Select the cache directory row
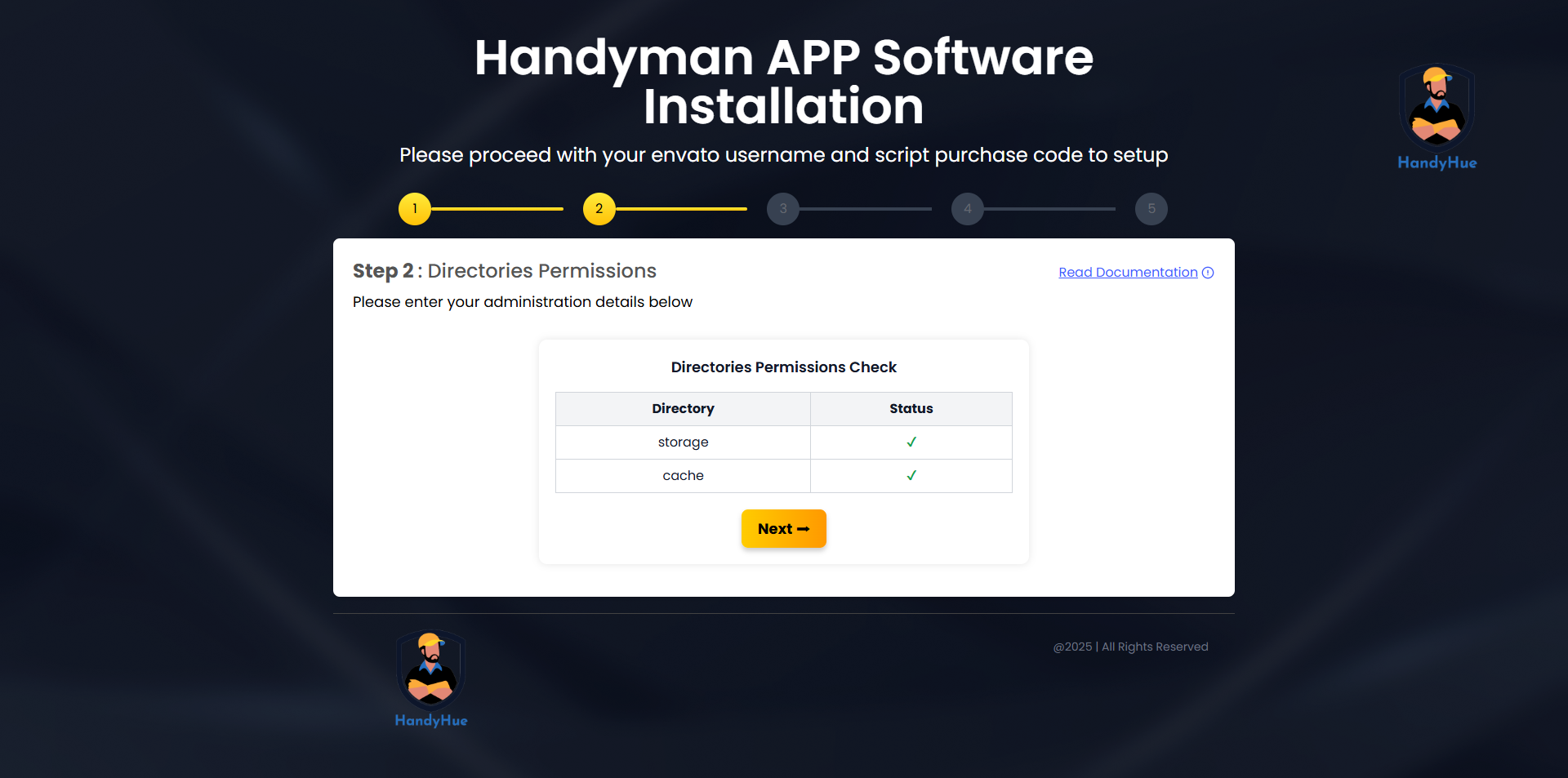Viewport: 1568px width, 778px height. tap(683, 476)
